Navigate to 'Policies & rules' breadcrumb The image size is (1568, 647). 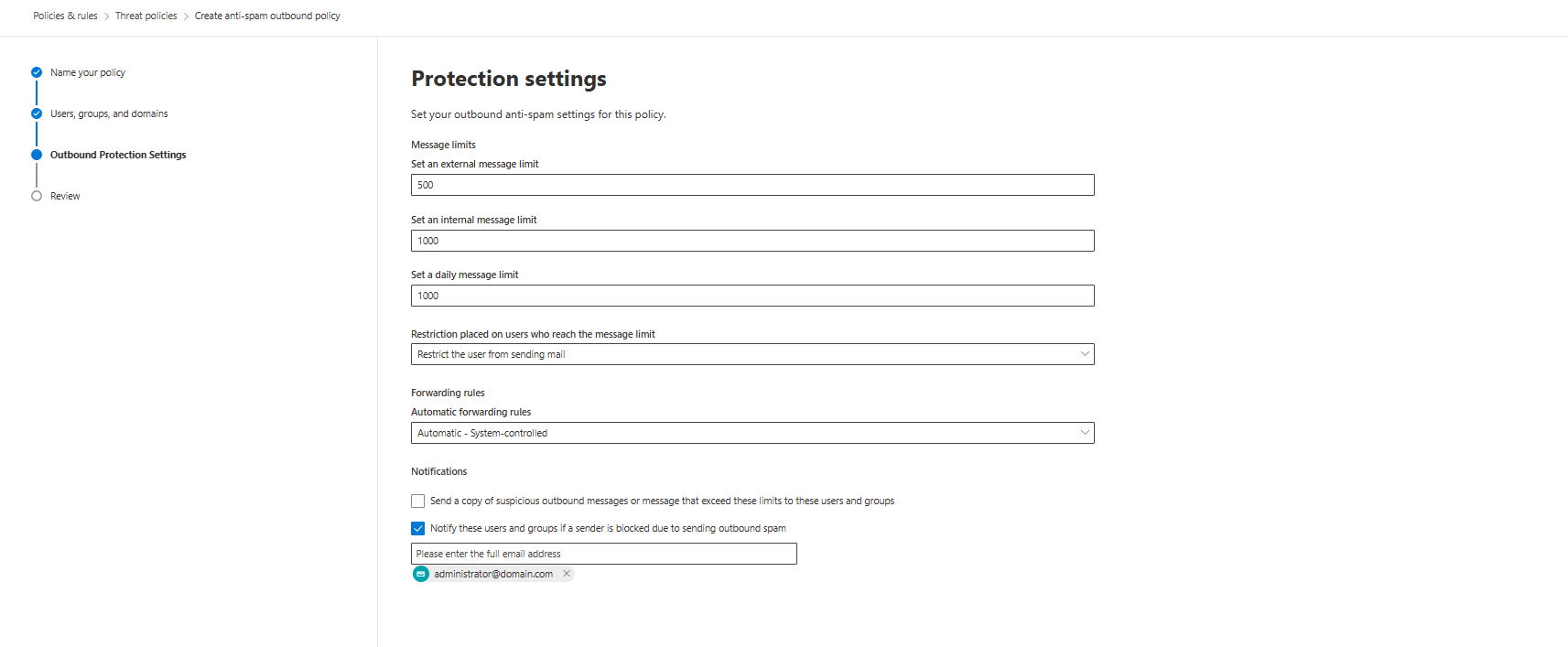[65, 16]
